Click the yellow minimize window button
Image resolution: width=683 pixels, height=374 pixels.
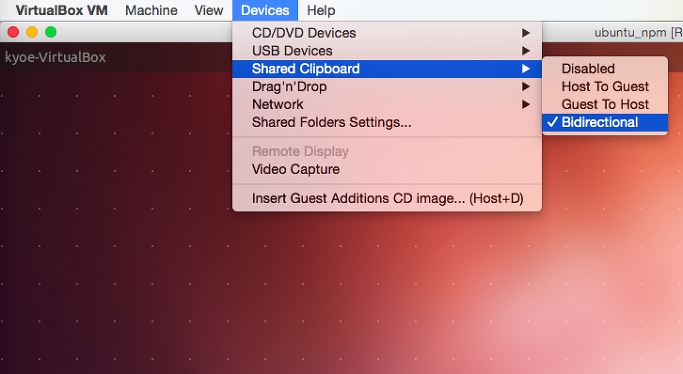(32, 32)
